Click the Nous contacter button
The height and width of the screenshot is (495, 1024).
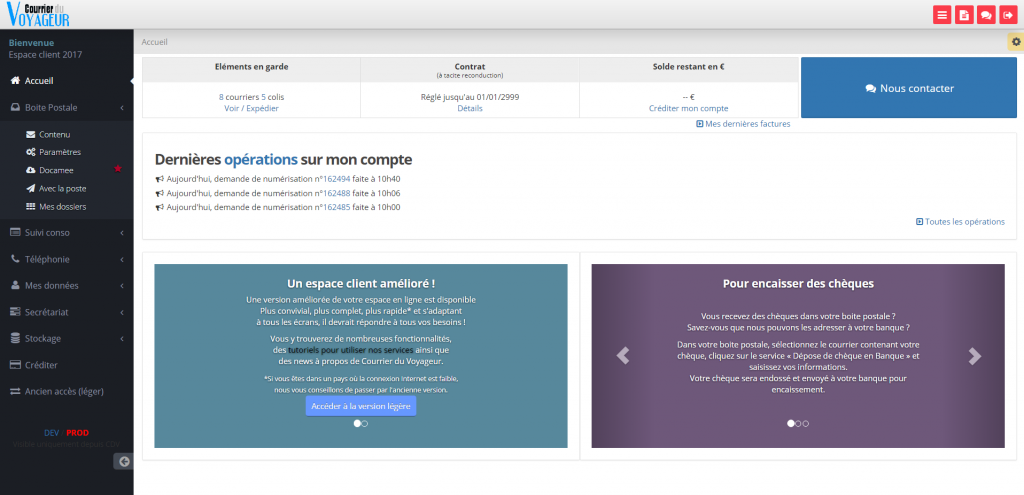[x=909, y=88]
